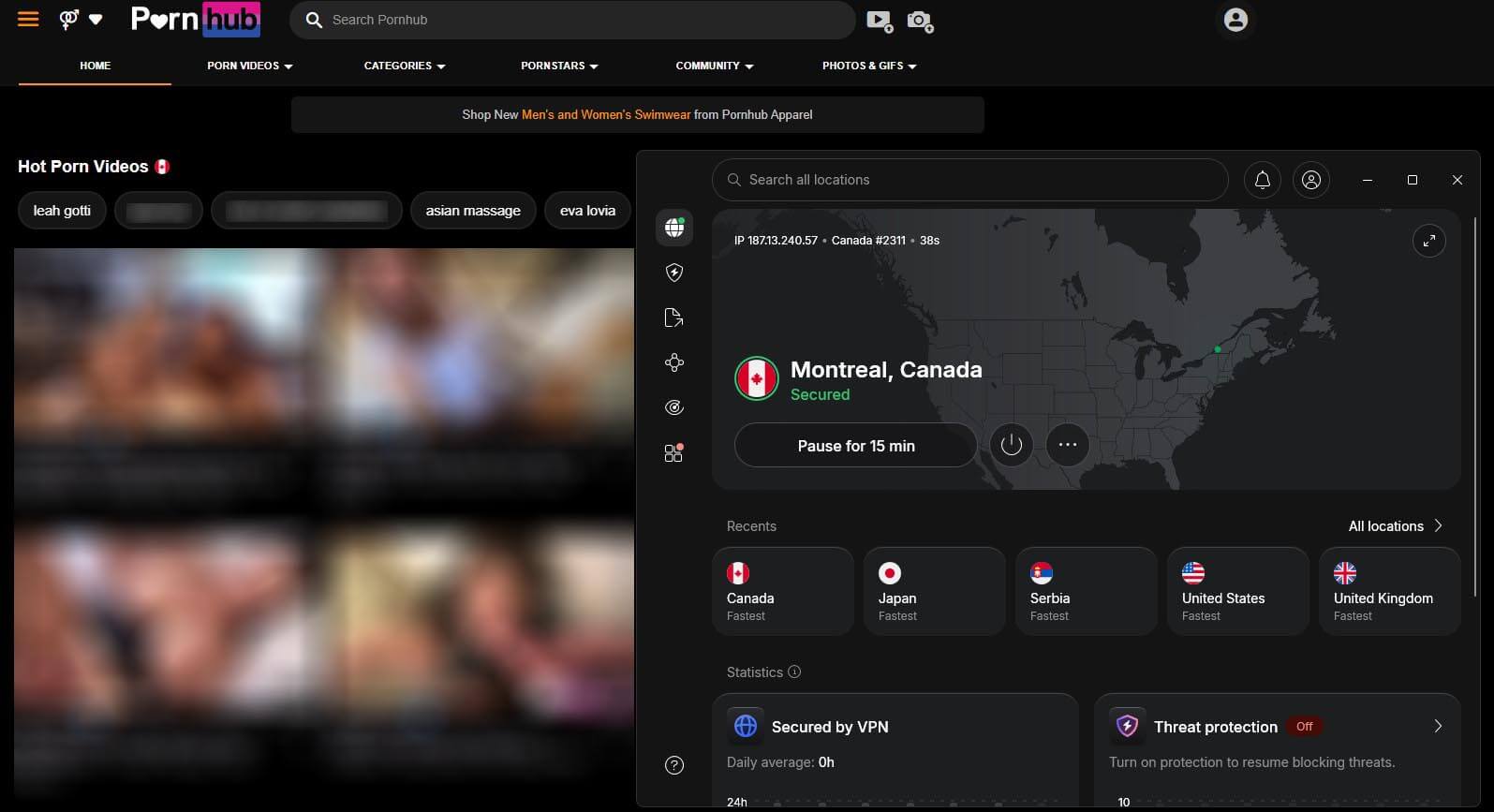Click the Daily average: 0h text
Image resolution: width=1494 pixels, height=812 pixels.
coord(780,762)
